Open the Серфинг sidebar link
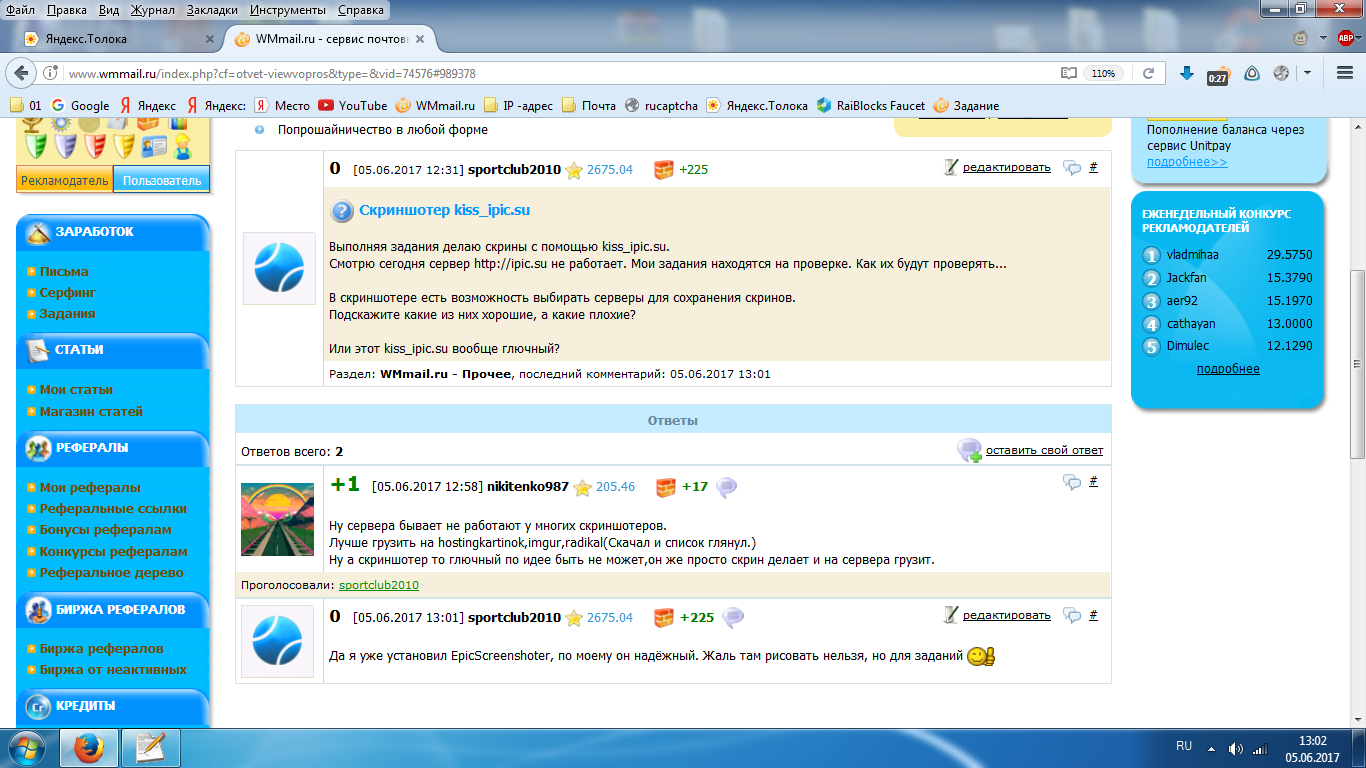The height and width of the screenshot is (768, 1366). pos(68,293)
